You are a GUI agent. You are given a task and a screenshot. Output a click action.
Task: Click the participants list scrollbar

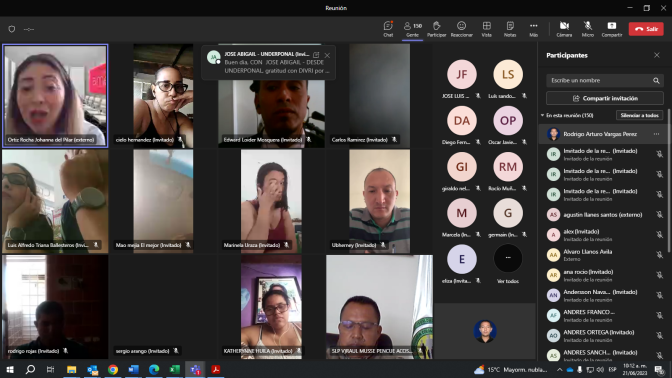pos(669,180)
